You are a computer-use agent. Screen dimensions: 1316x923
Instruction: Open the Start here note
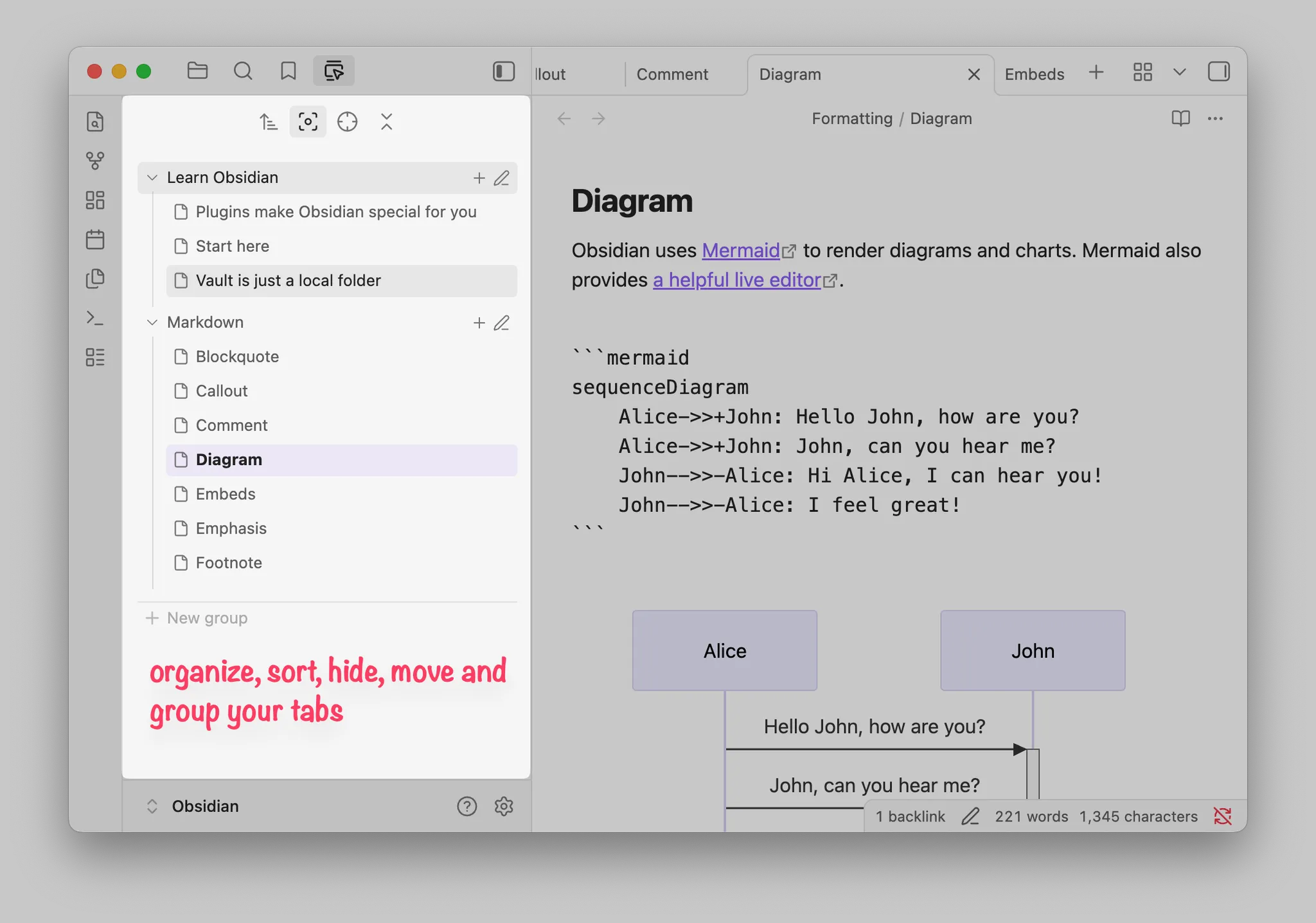coord(341,246)
